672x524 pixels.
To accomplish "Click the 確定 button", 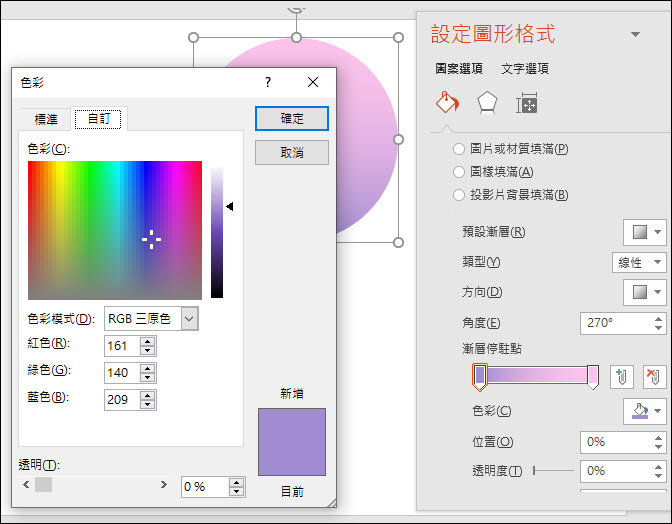I will tap(292, 118).
